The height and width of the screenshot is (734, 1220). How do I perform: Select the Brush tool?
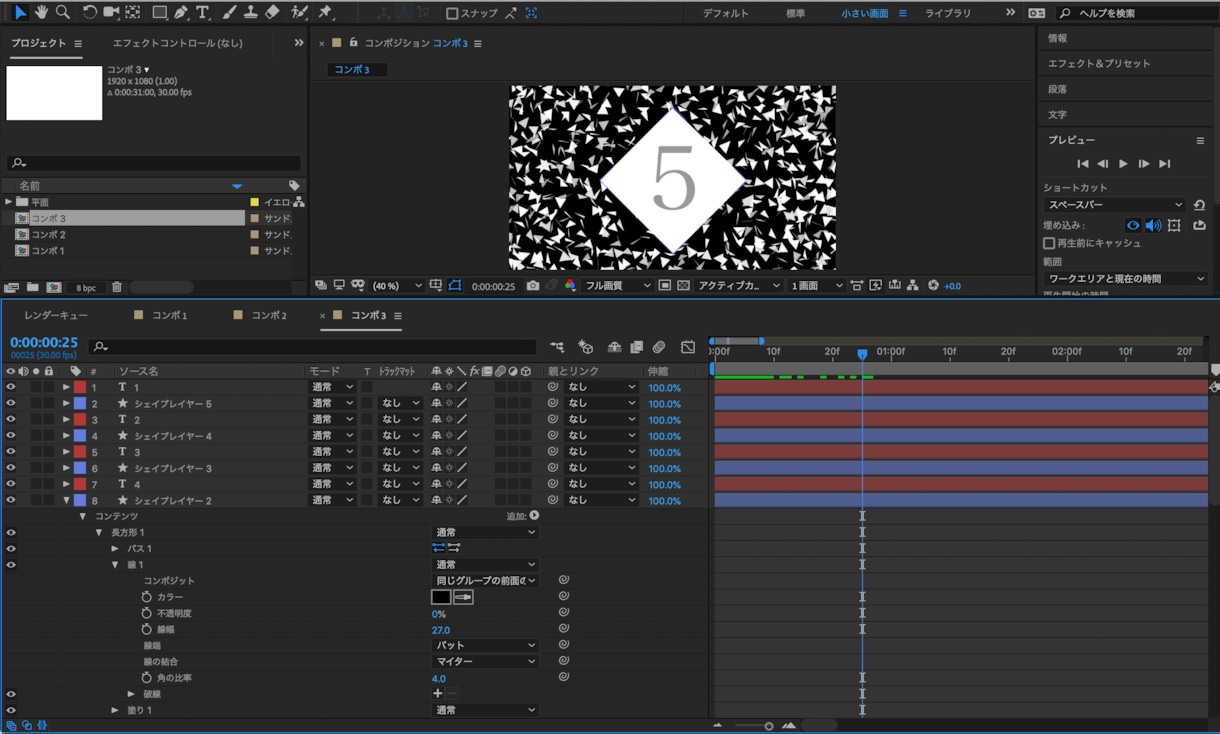[229, 12]
